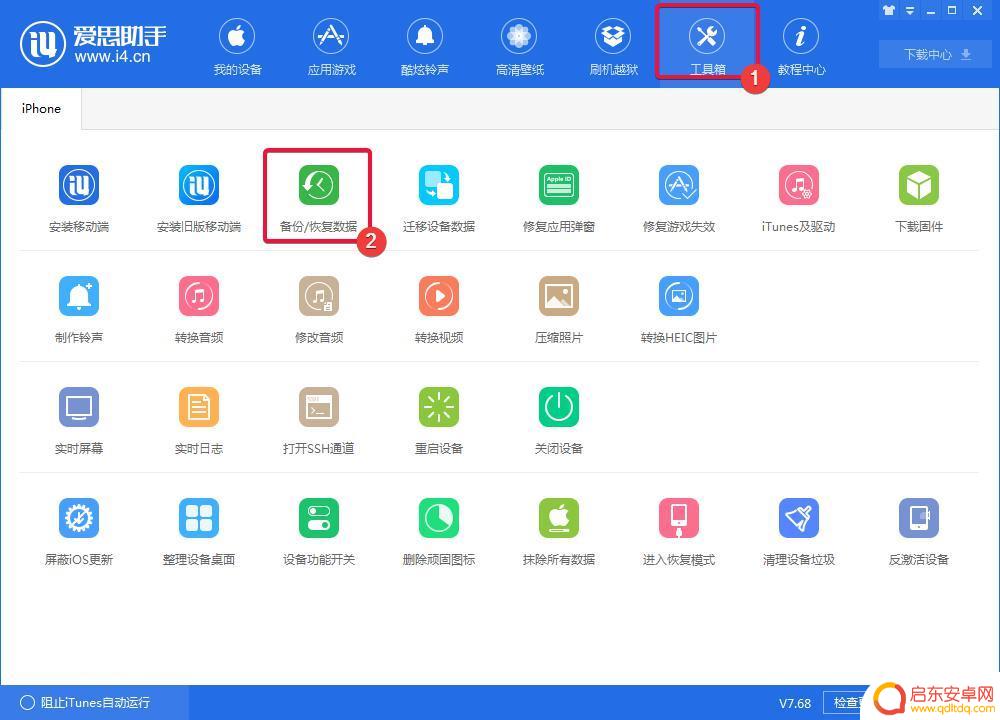Click 进入恢复模式 recovery mode tool

tap(679, 531)
